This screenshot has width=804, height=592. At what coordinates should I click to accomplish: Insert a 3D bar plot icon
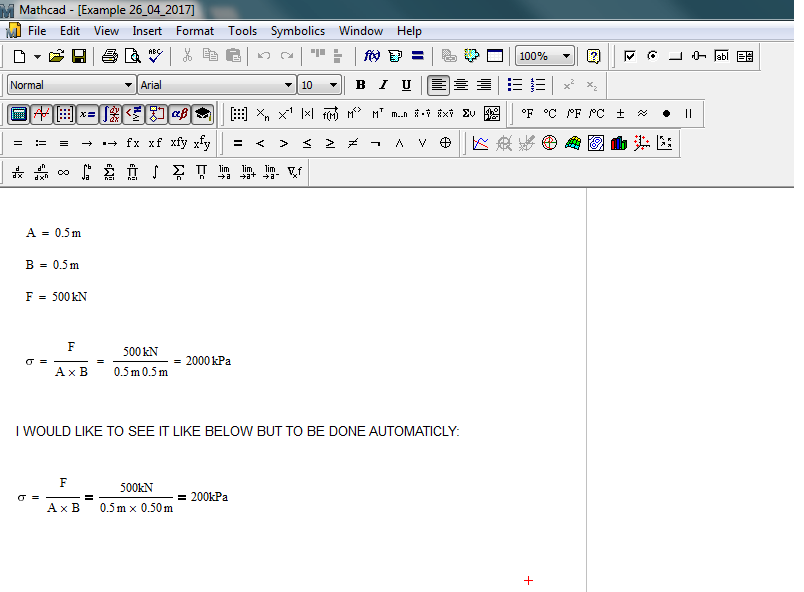pos(618,143)
